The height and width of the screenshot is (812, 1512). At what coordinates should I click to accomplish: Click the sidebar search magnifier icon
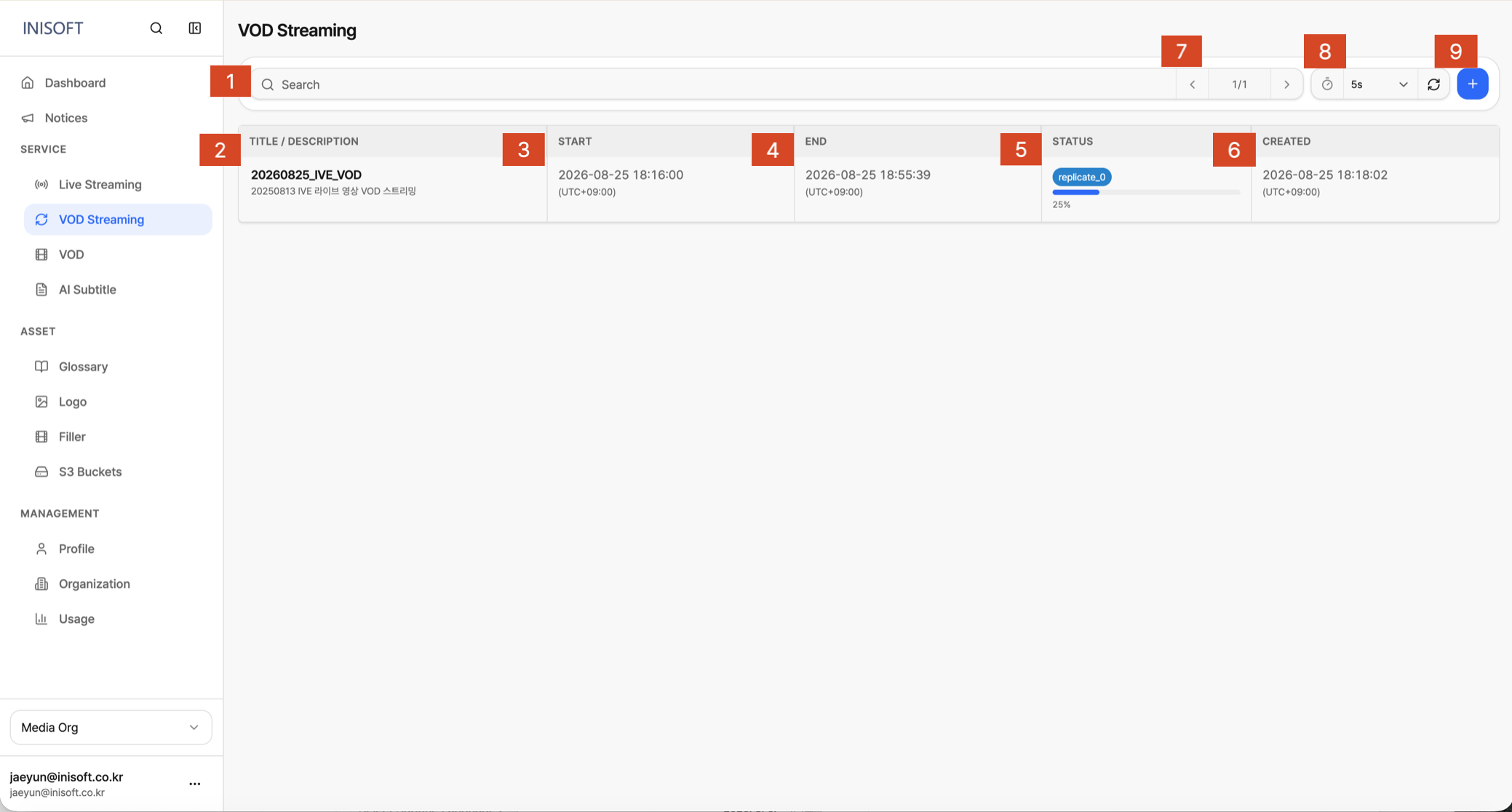(x=156, y=28)
